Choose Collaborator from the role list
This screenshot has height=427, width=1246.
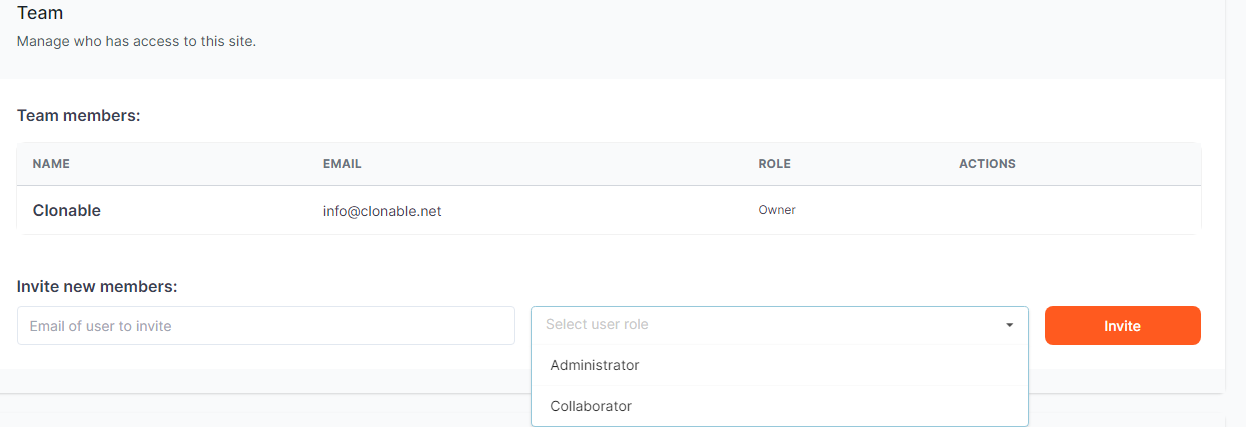pos(591,406)
